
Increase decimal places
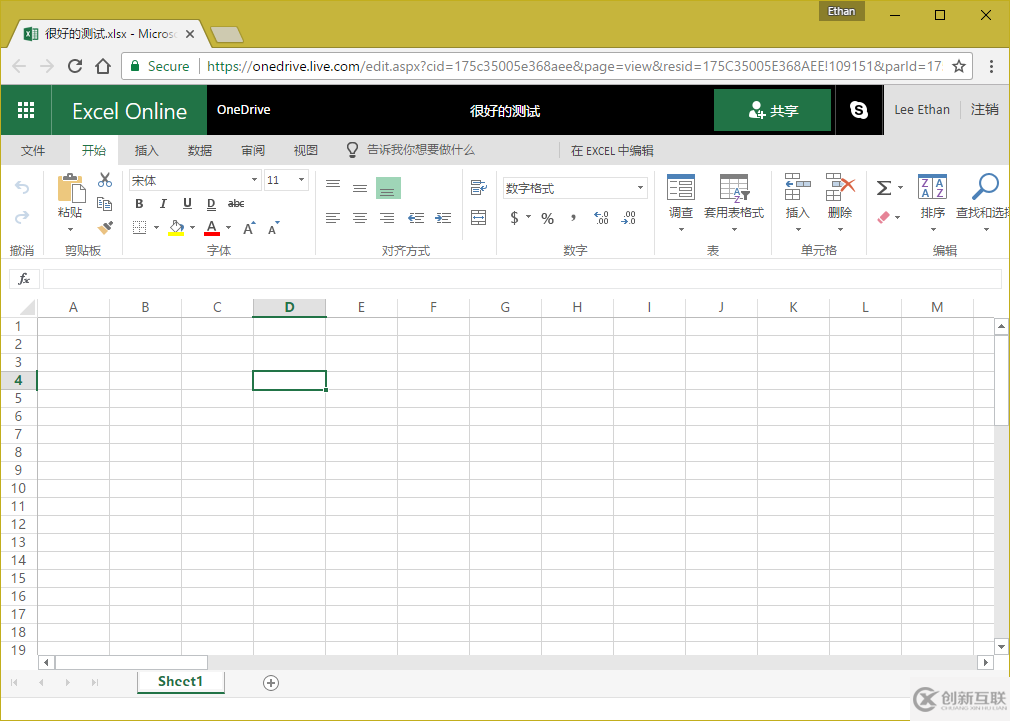click(x=601, y=218)
